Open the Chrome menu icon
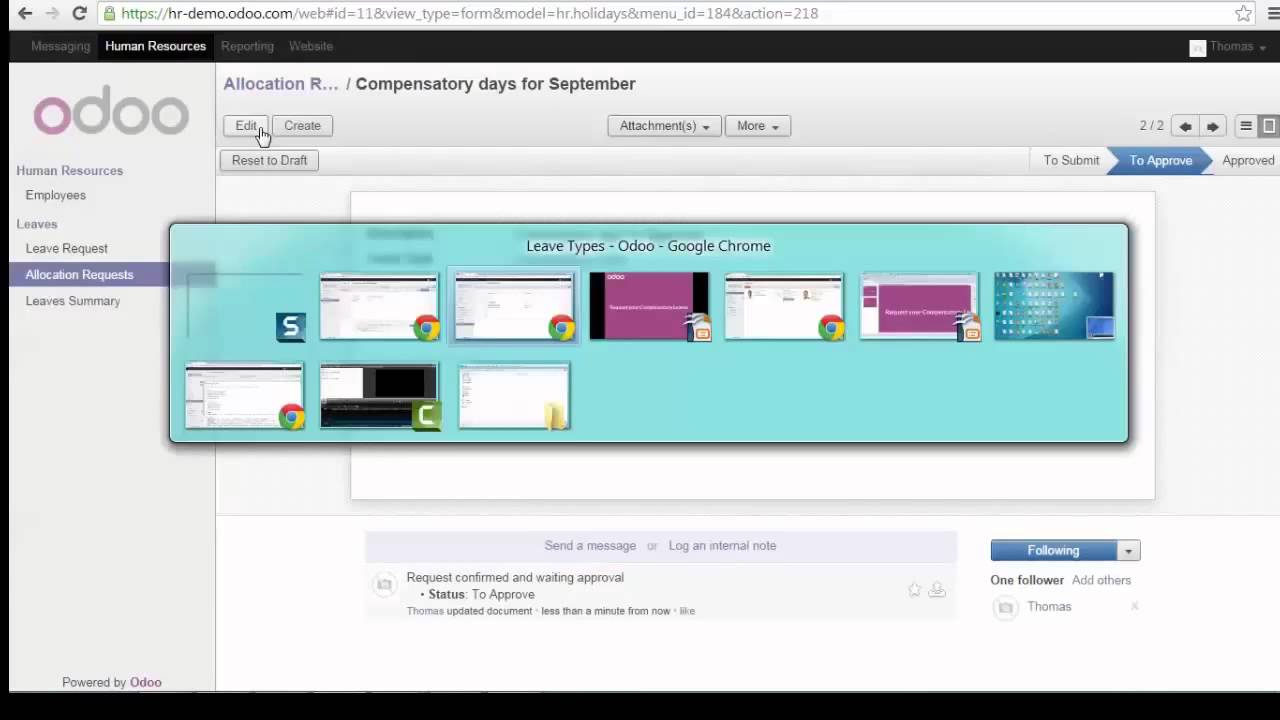Image resolution: width=1280 pixels, height=720 pixels. [x=1274, y=14]
